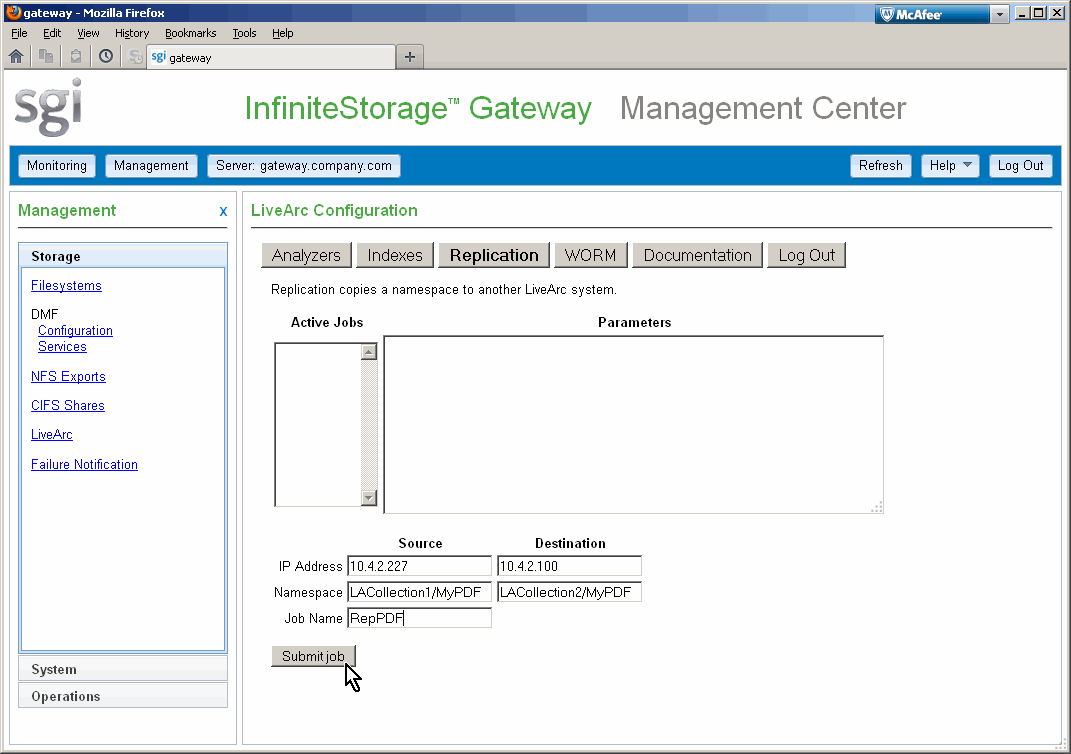Click the Firefox home icon
The width and height of the screenshot is (1071, 754).
click(x=16, y=57)
